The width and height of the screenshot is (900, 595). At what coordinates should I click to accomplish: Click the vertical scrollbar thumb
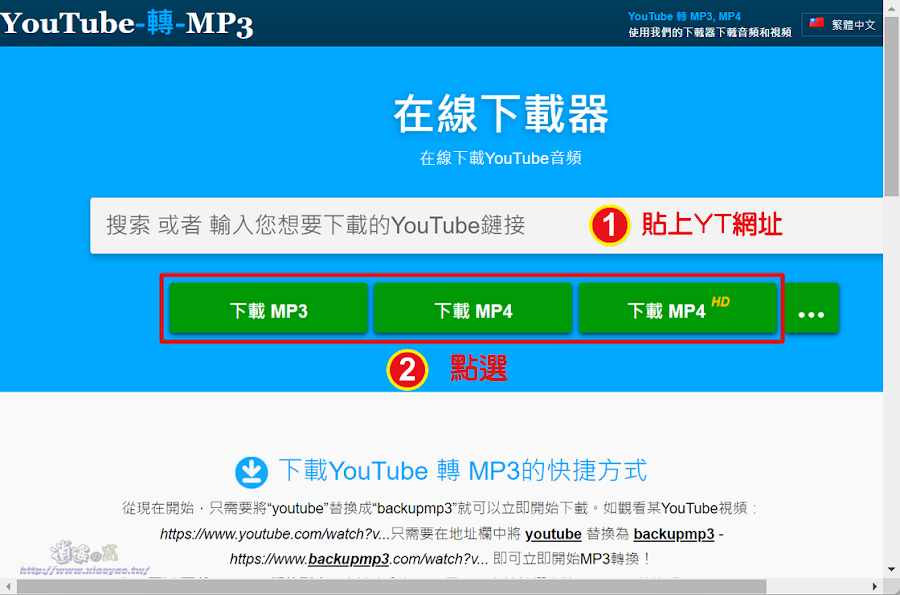891,106
